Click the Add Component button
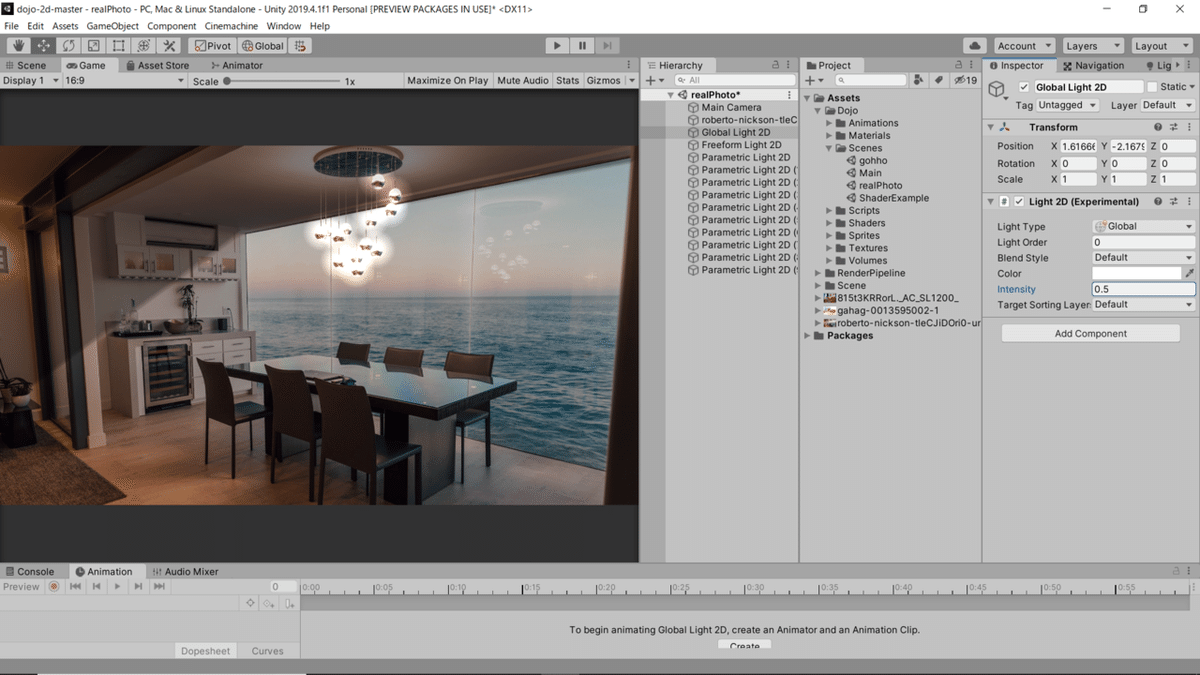Screen dimensions: 1200x675 (x=1090, y=334)
